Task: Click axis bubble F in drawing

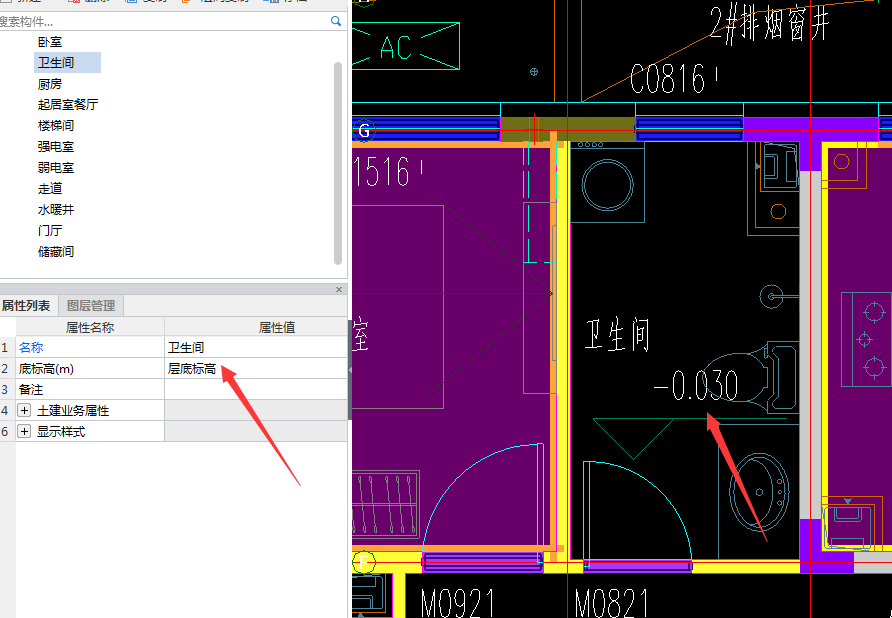Action: point(364,563)
